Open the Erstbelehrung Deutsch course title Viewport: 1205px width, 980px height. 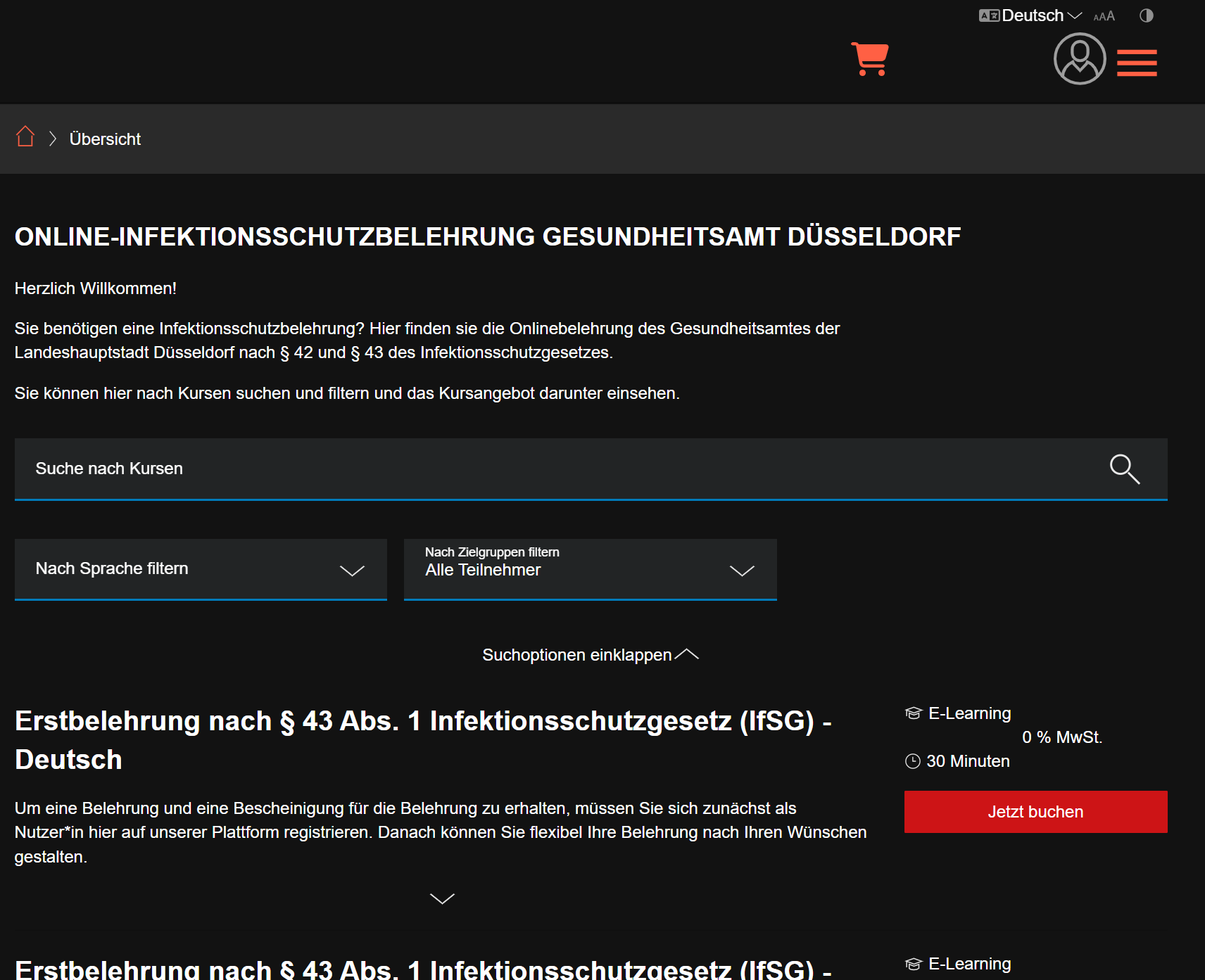(x=422, y=740)
